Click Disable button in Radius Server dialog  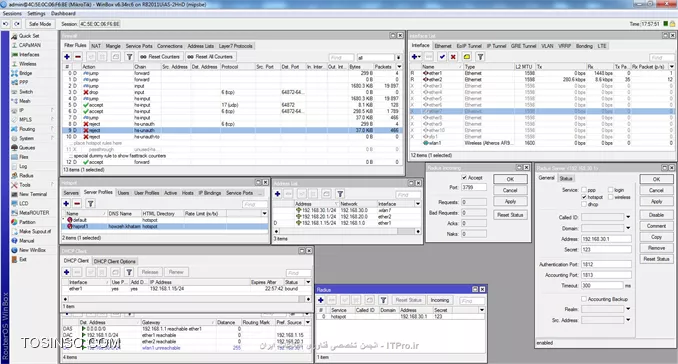coord(656,215)
